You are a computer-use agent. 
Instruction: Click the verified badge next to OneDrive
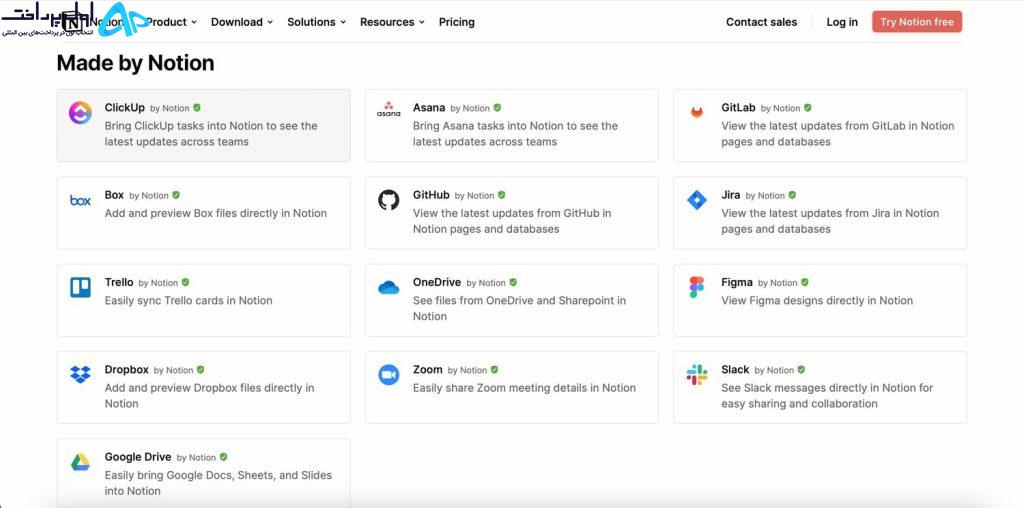pyautogui.click(x=513, y=283)
